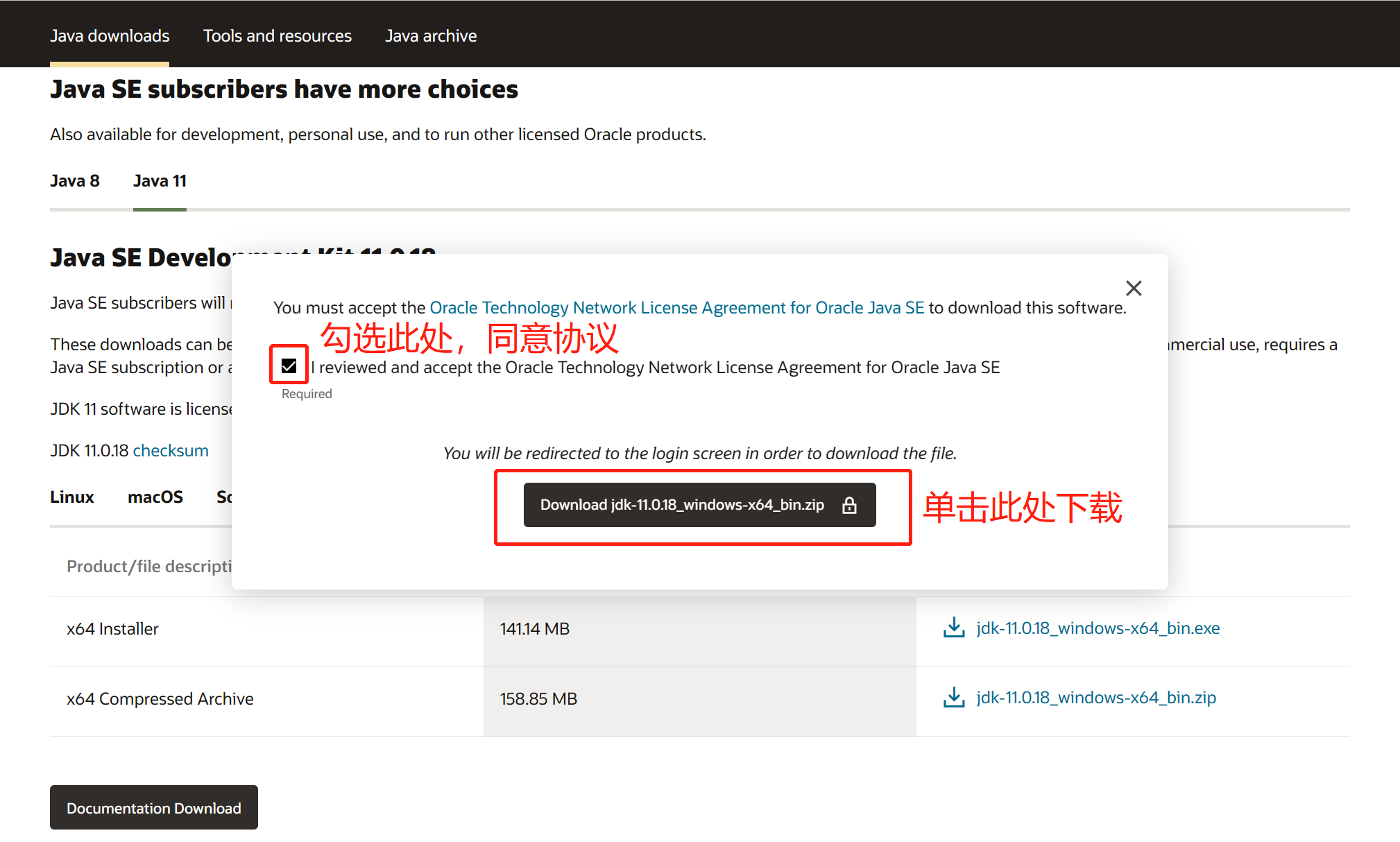Click the Documentation Download button
This screenshot has width=1400, height=842.
pos(153,807)
